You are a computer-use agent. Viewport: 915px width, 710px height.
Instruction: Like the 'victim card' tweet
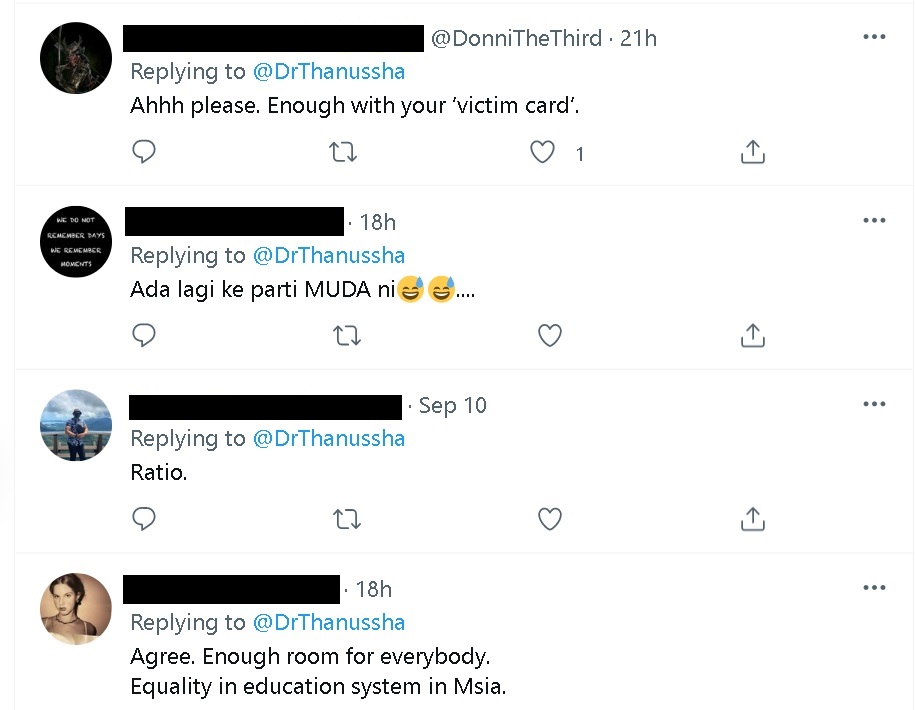[542, 152]
